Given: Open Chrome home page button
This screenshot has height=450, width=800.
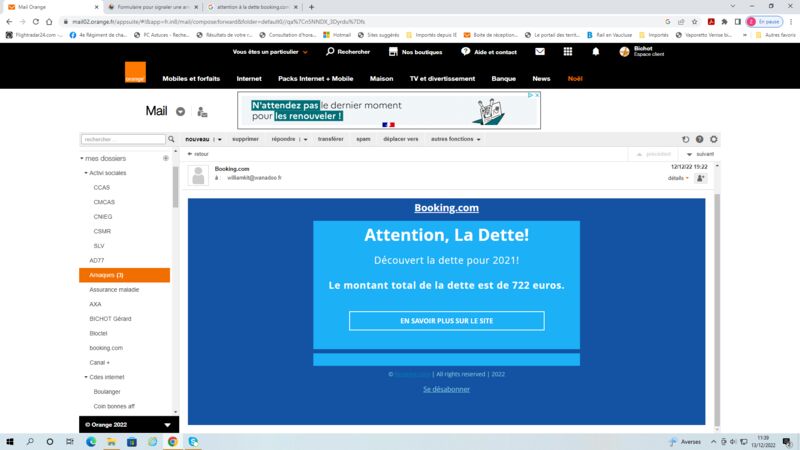Looking at the screenshot, I should (x=49, y=21).
